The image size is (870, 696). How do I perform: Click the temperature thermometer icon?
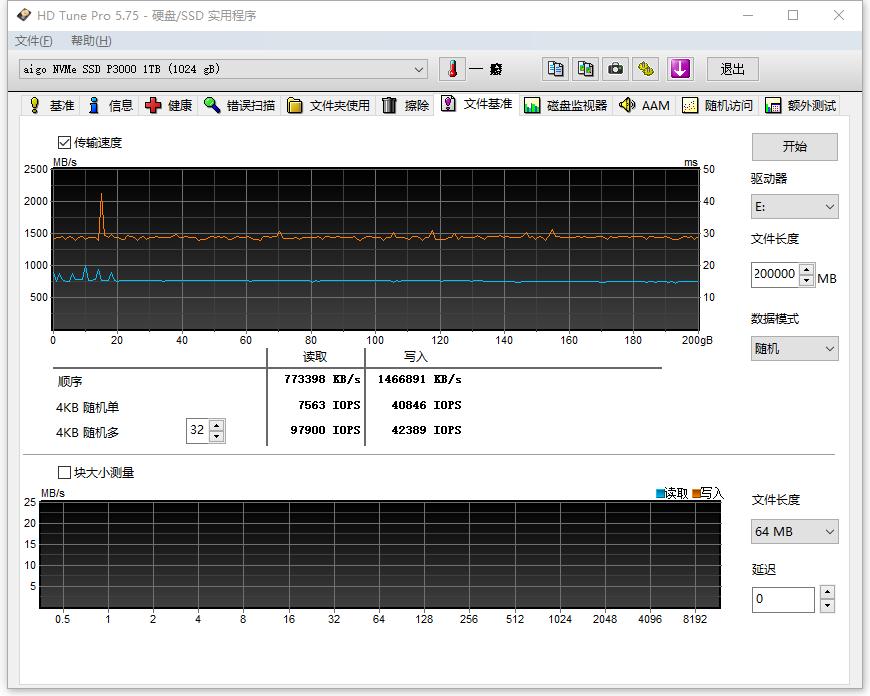tap(453, 68)
